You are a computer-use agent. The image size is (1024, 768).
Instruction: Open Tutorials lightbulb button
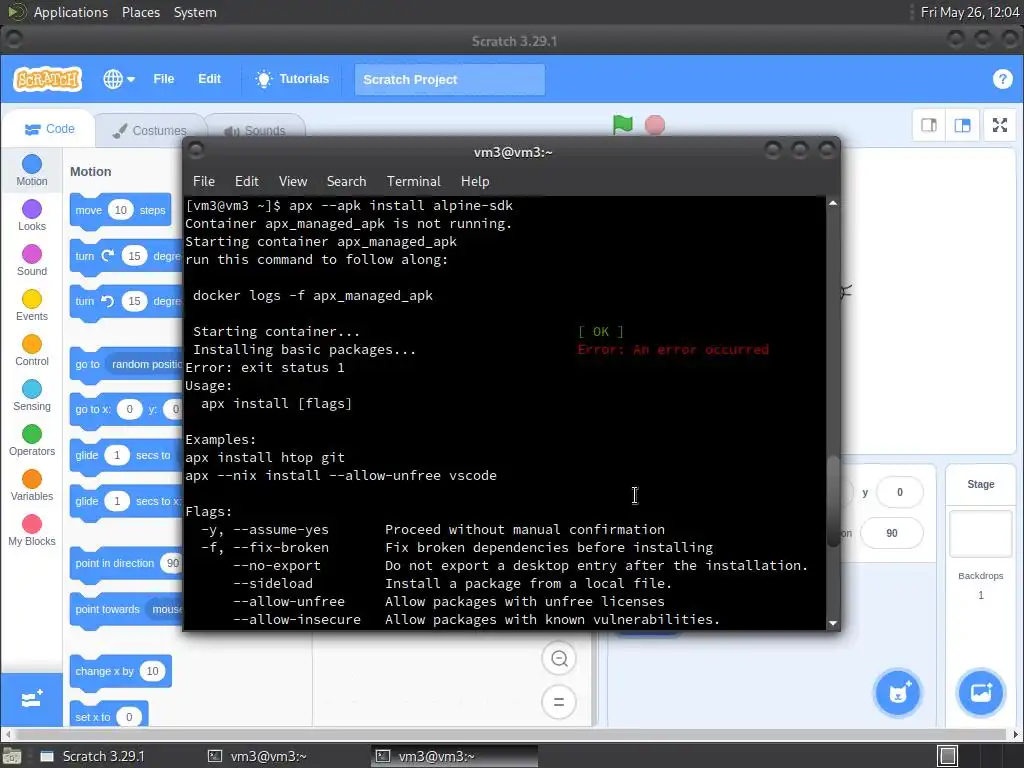click(292, 79)
